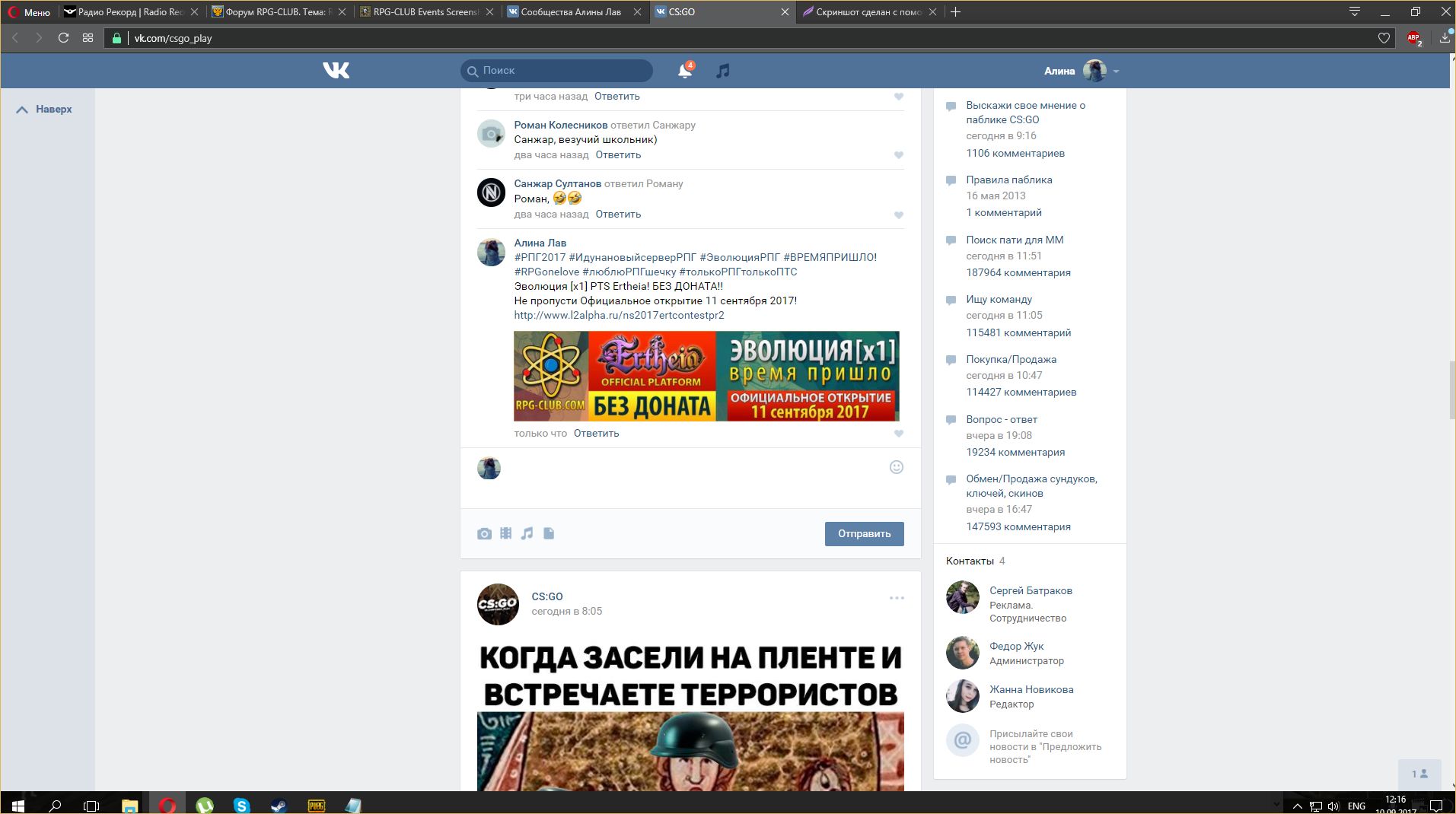Viewport: 1456px width, 814px height.
Task: Go back in browser history
Action: pos(15,38)
